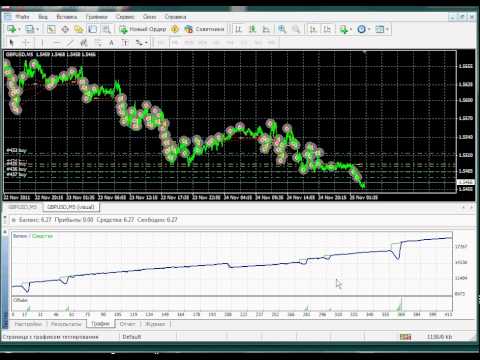480x360 pixels.
Task: Click the Zoom In magnifier icon
Action: click(x=282, y=29)
